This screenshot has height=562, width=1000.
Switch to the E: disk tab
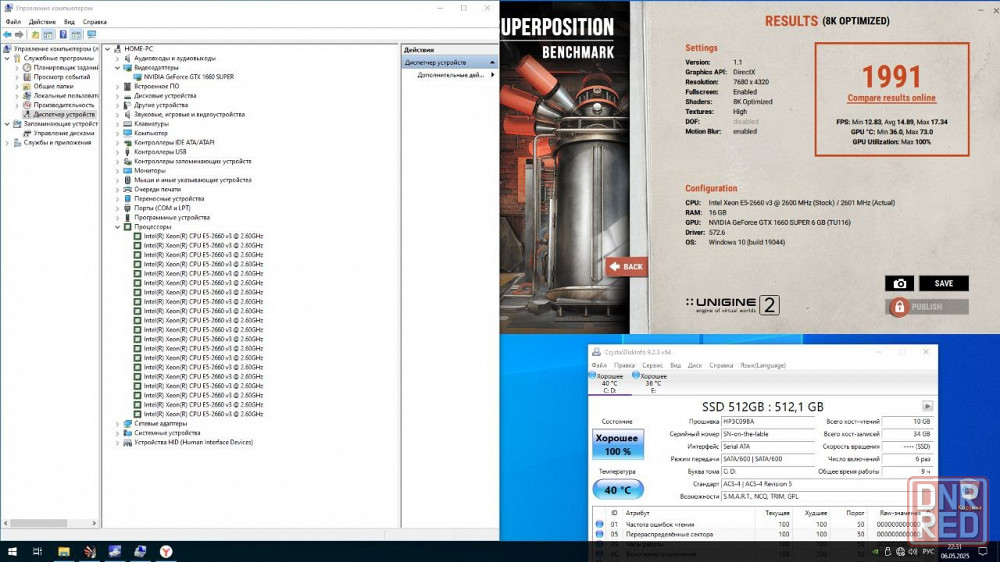[652, 383]
